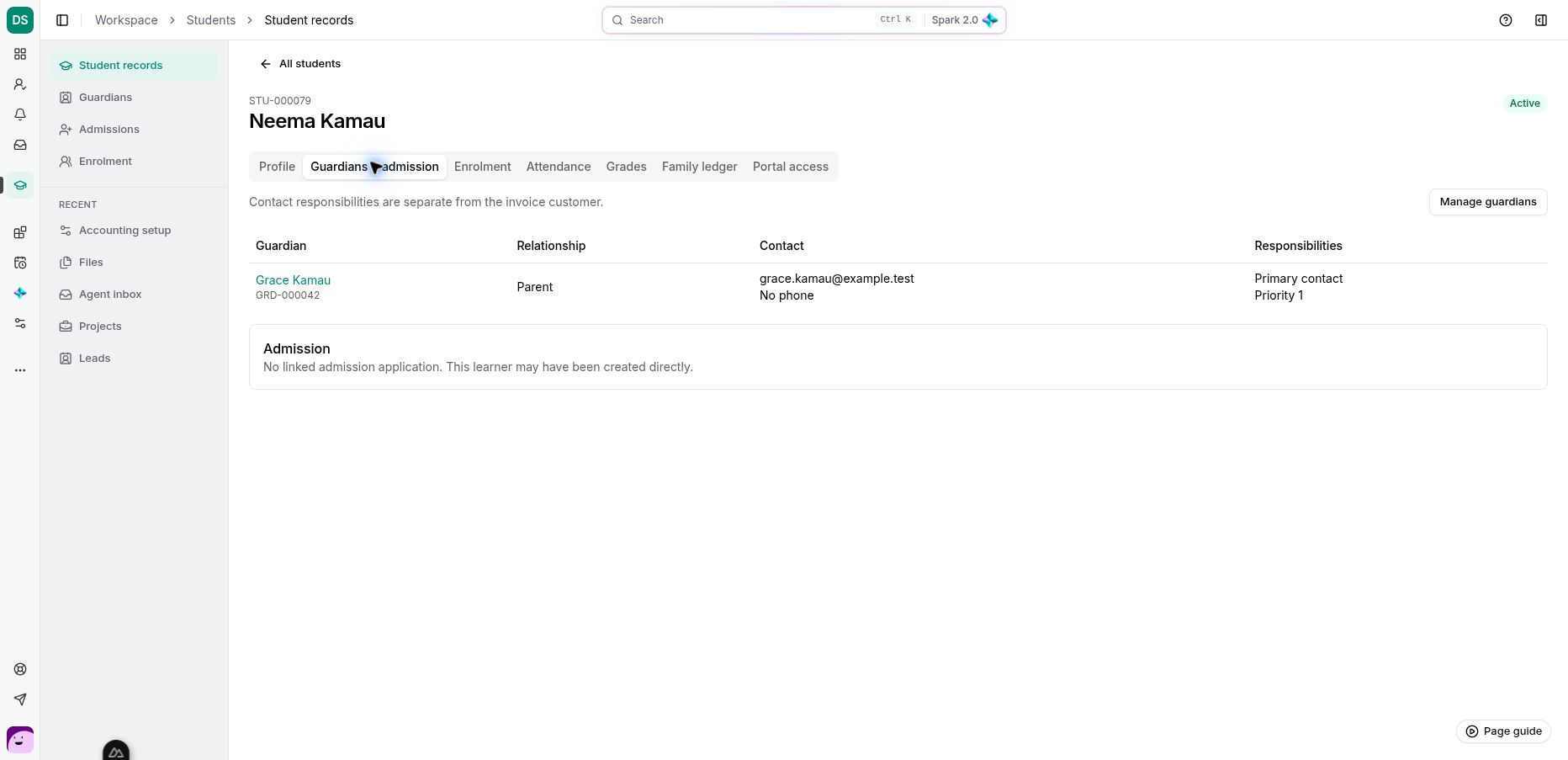The image size is (1568, 760).
Task: Open recent Leads item
Action: click(134, 359)
